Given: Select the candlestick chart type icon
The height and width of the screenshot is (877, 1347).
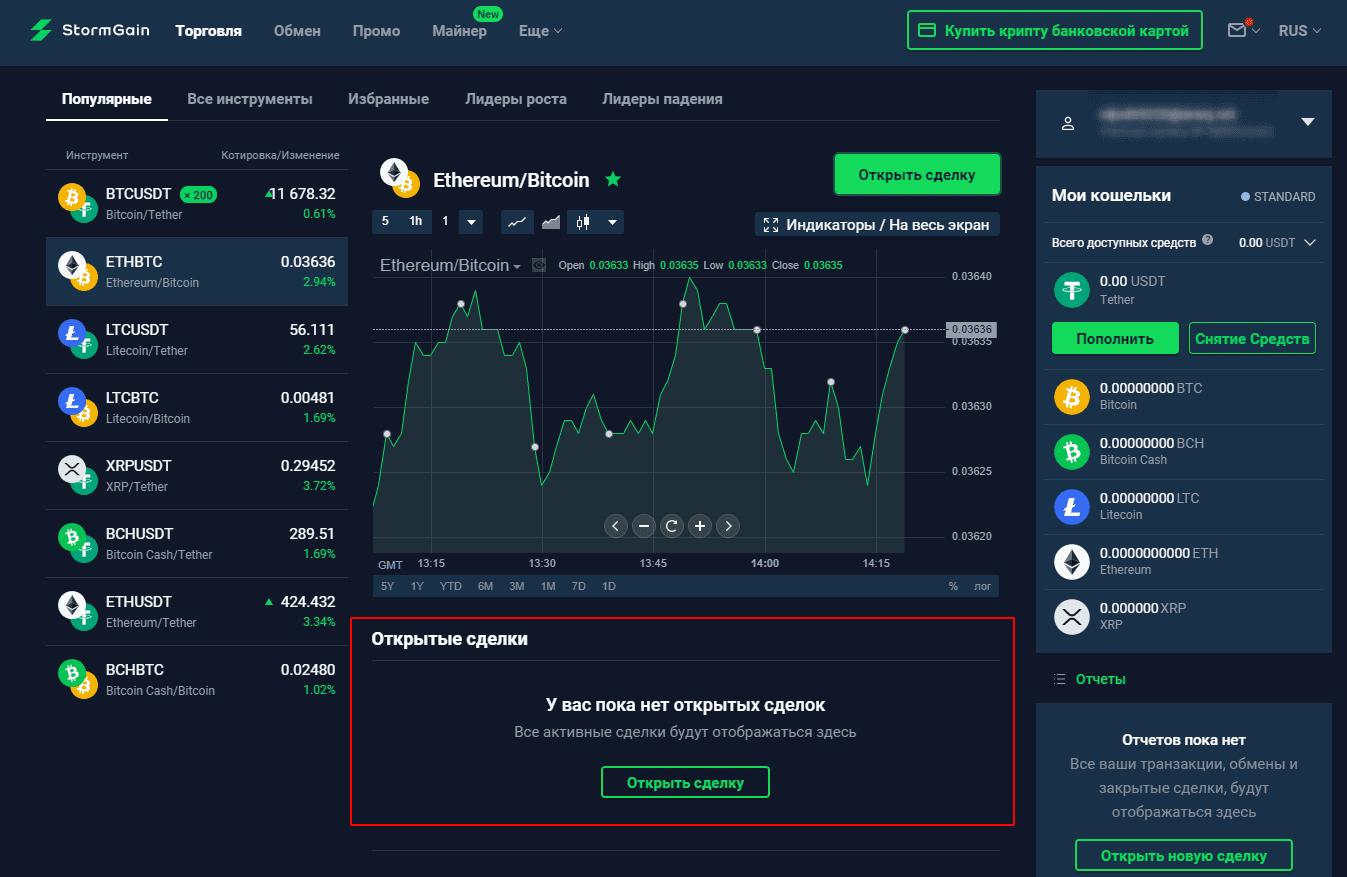Looking at the screenshot, I should (x=584, y=222).
